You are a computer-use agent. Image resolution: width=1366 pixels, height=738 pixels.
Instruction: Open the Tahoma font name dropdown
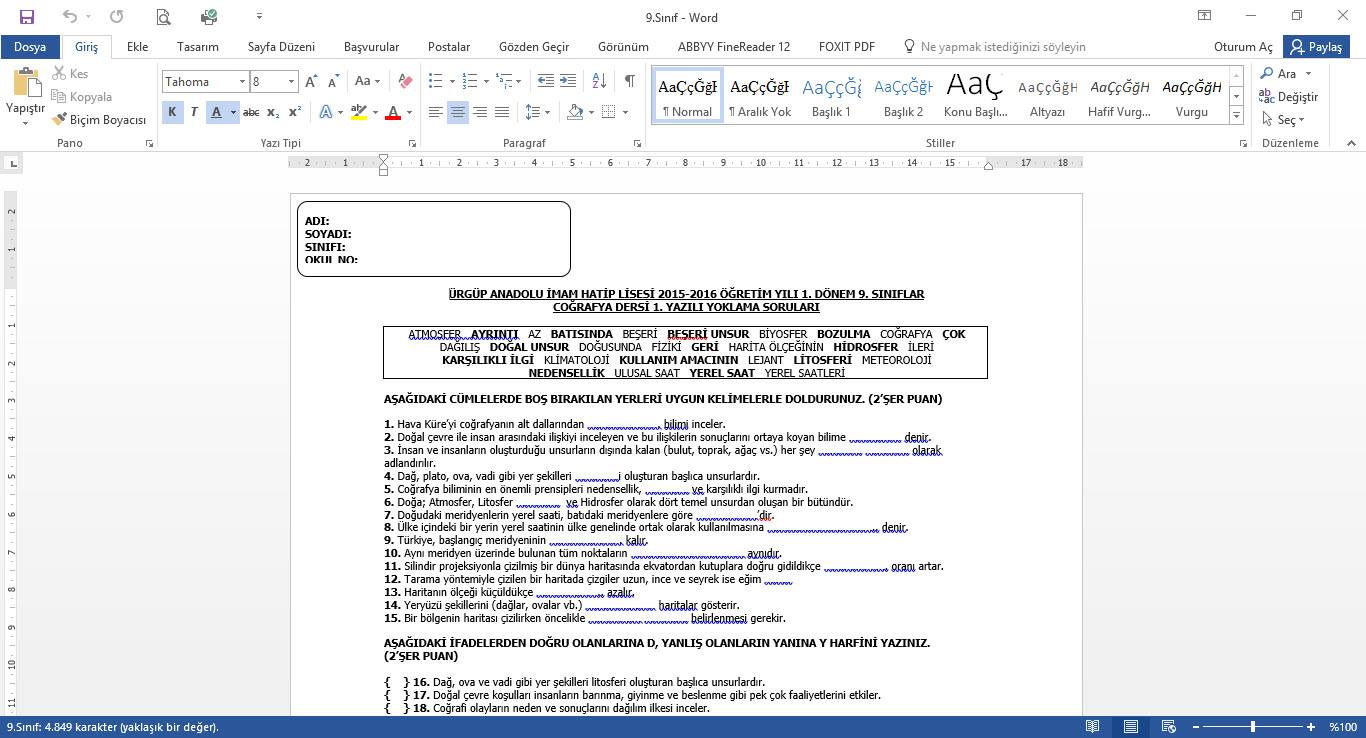click(x=242, y=82)
